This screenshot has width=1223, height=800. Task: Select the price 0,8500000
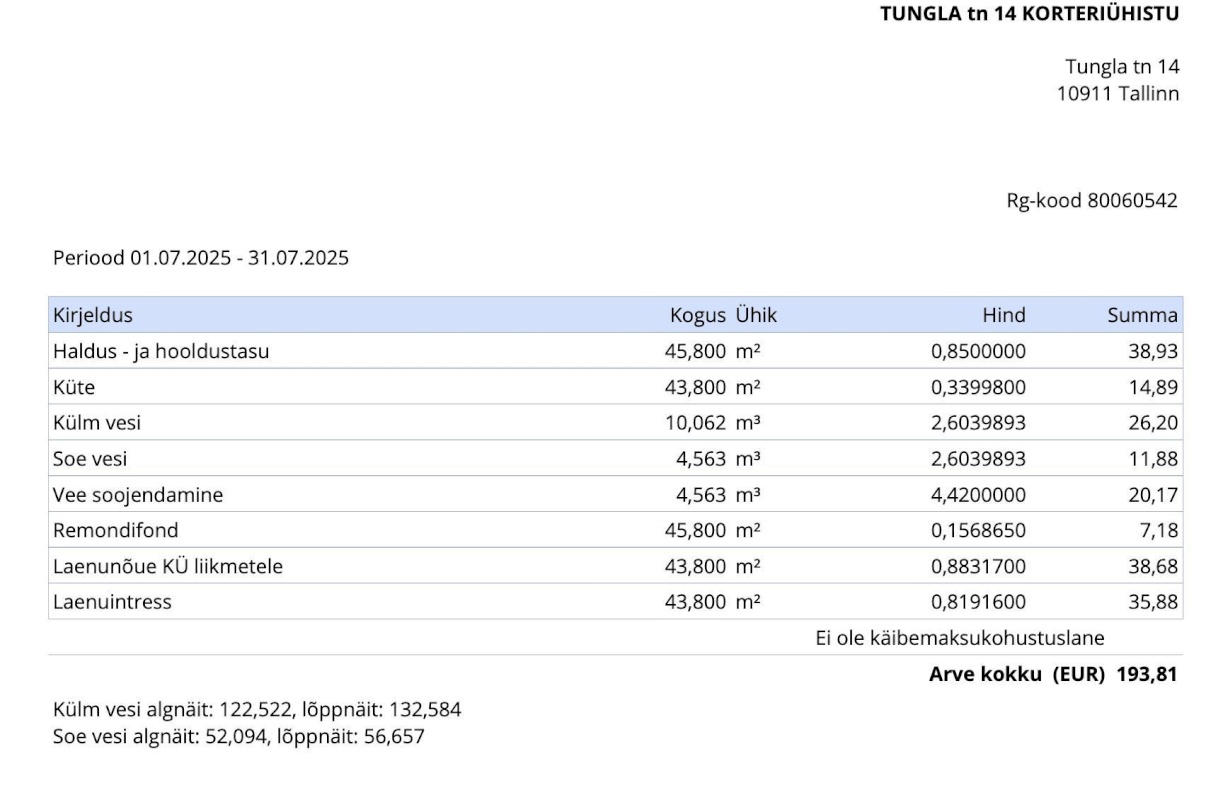click(x=978, y=352)
